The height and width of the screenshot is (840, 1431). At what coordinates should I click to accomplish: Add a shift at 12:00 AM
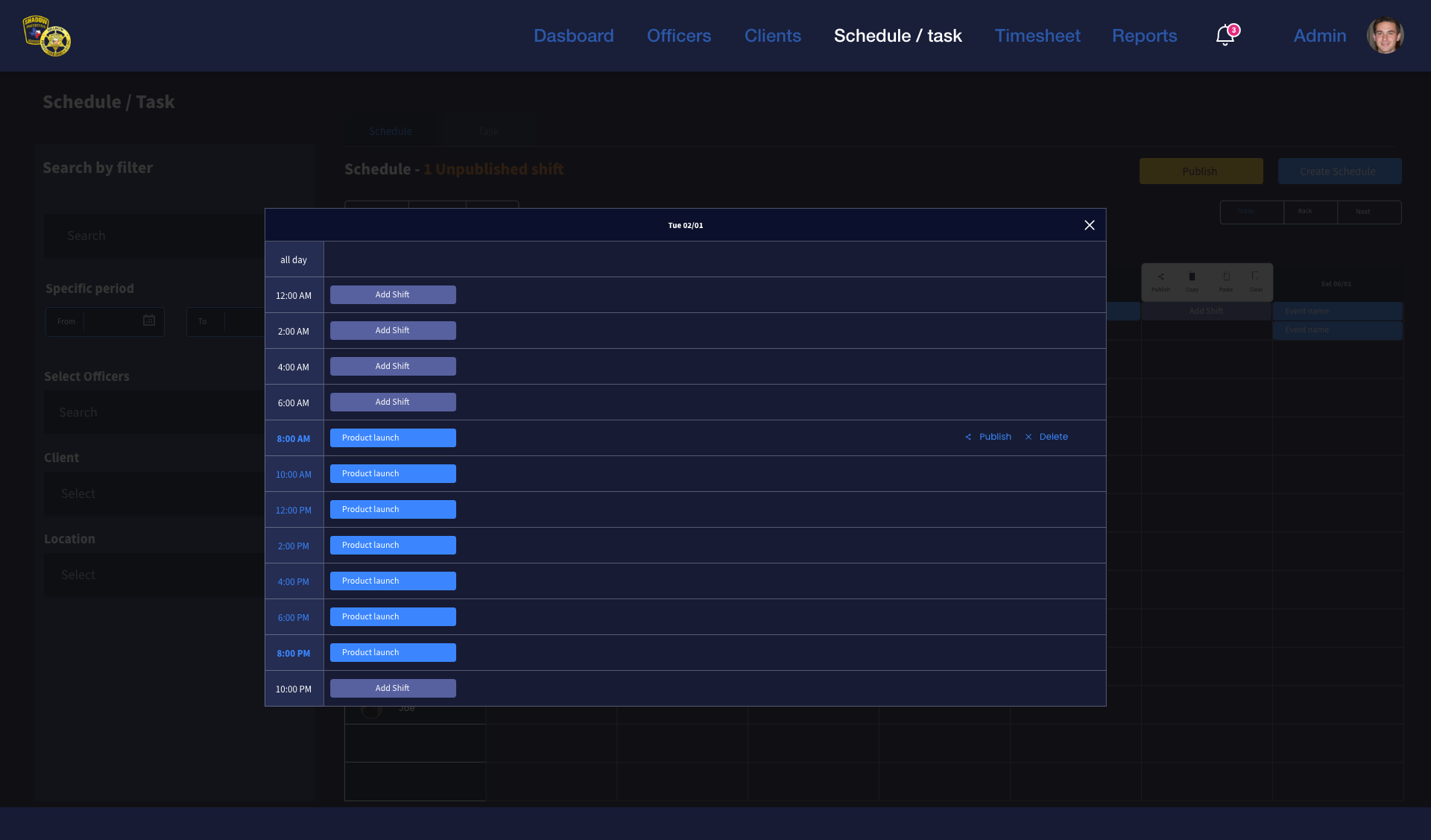click(x=393, y=294)
